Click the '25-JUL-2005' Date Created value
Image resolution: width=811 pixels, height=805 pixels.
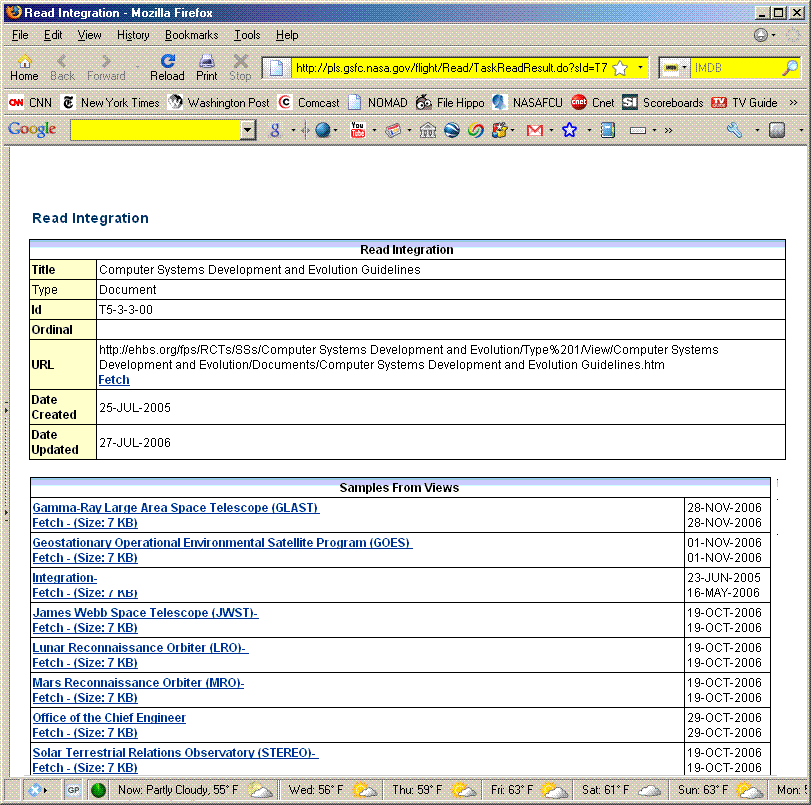pyautogui.click(x=135, y=408)
